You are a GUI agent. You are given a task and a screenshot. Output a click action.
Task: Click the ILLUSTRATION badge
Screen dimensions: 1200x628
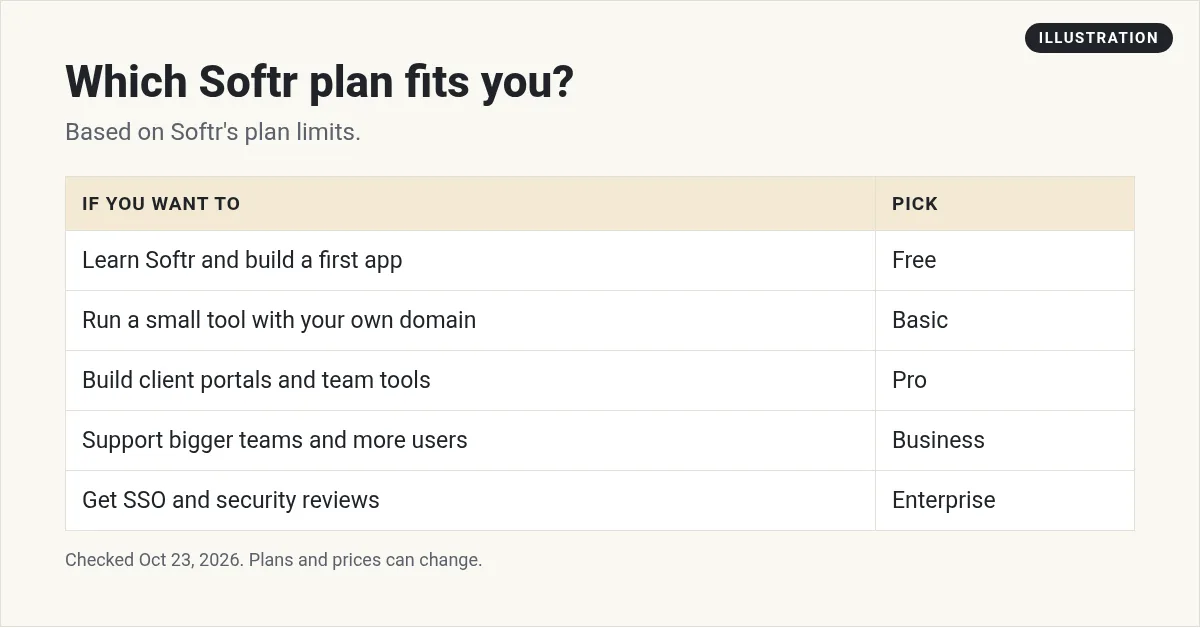(x=1098, y=38)
